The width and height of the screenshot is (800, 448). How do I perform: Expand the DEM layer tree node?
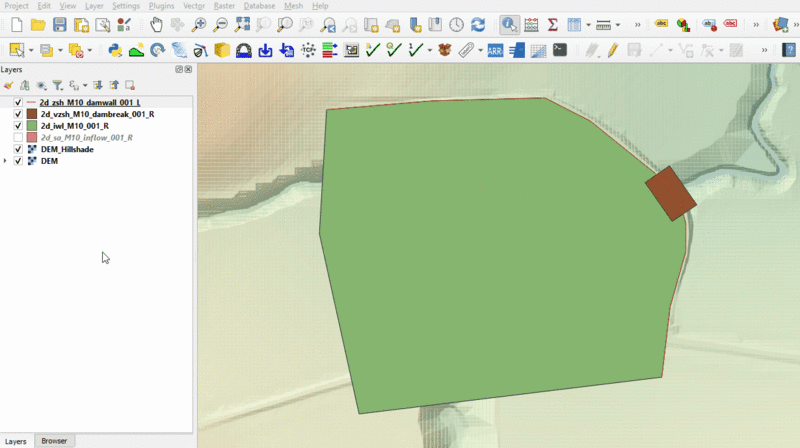6,161
